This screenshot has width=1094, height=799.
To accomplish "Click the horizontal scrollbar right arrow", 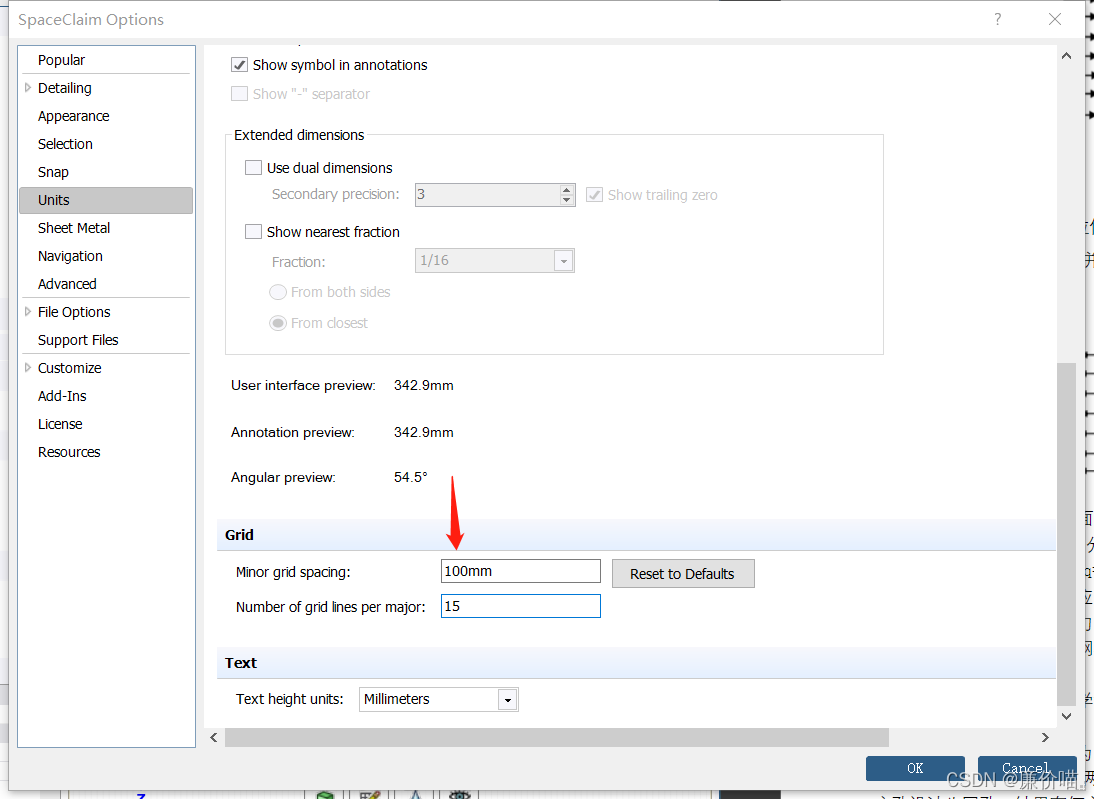I will coord(1045,737).
